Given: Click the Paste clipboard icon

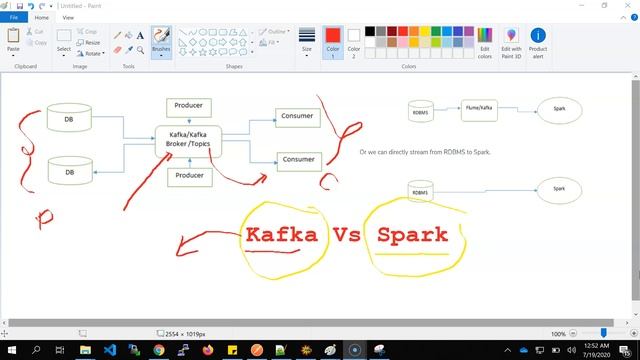Looking at the screenshot, I should (13, 36).
